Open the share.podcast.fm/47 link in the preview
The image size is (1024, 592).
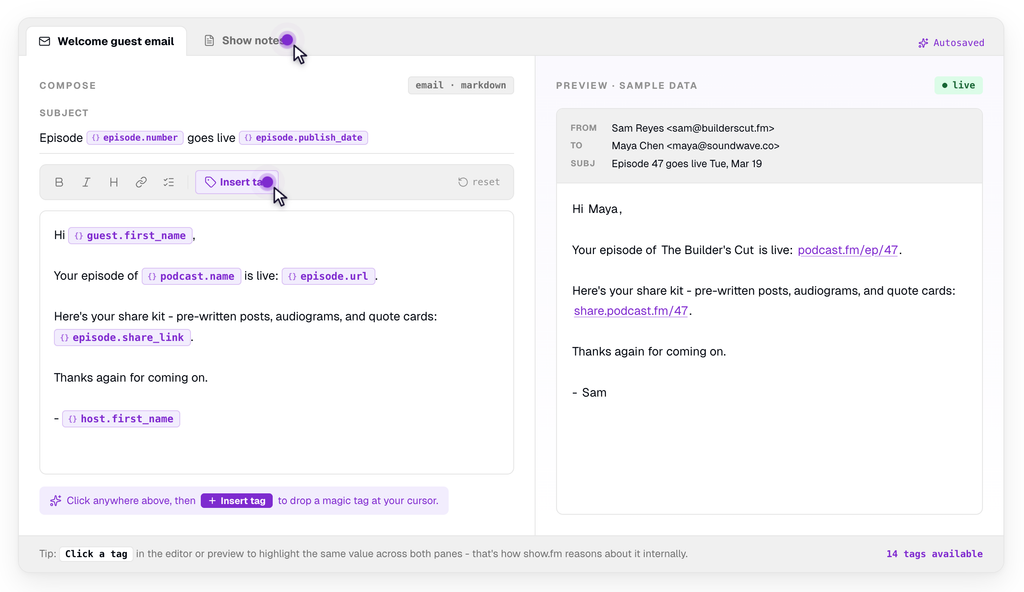631,311
